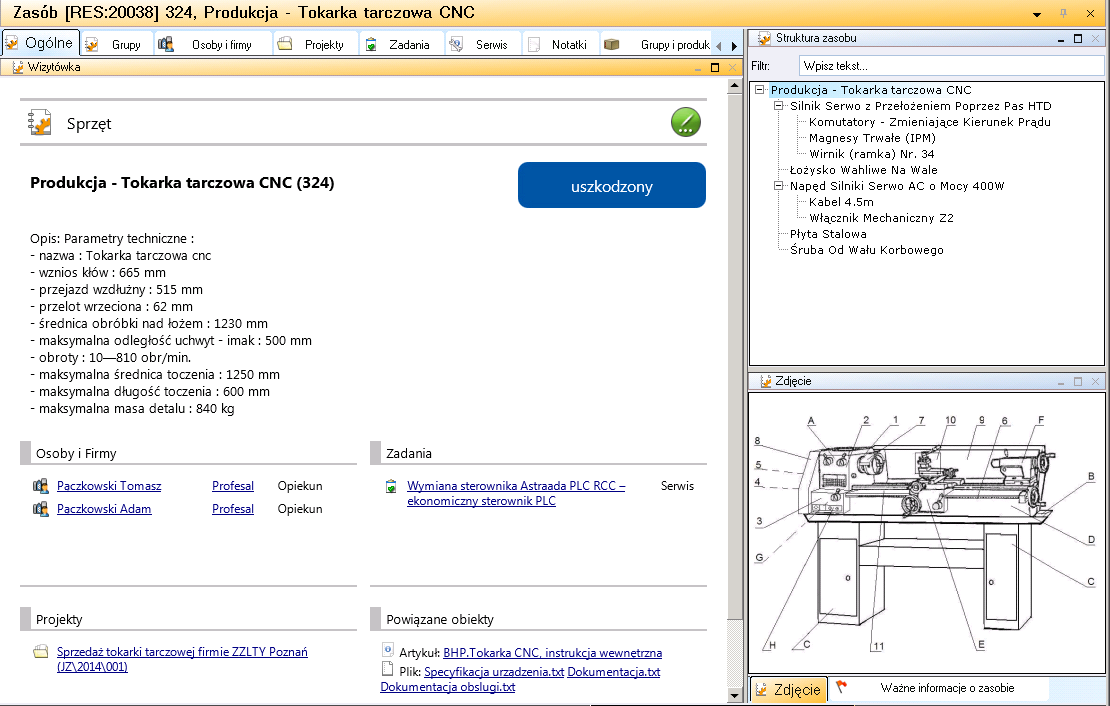Click the Wizytówka panel header icon
Screen dimensions: 1110x706
coord(17,67)
